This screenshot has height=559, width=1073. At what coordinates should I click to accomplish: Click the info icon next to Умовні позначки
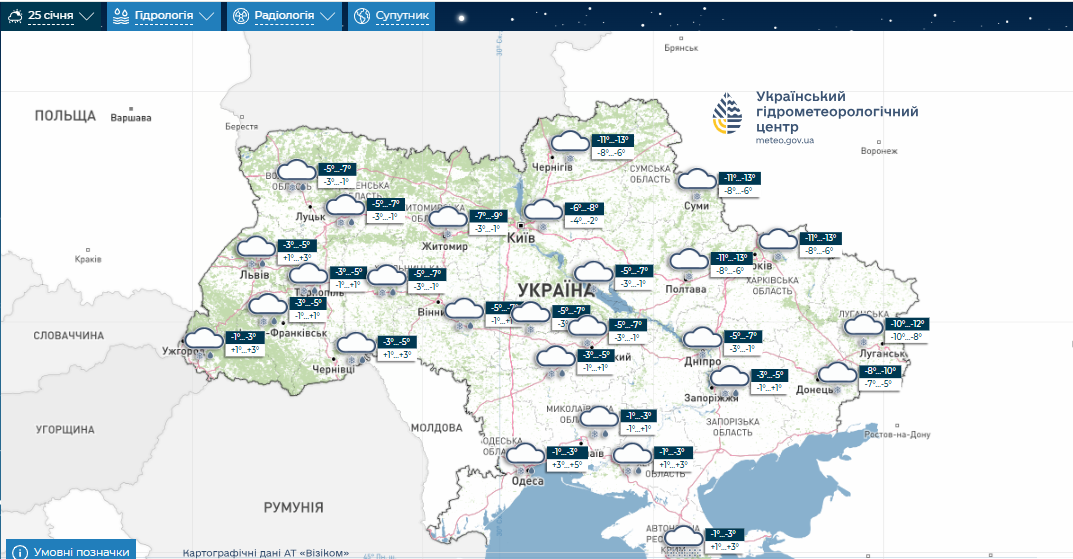[x=20, y=551]
